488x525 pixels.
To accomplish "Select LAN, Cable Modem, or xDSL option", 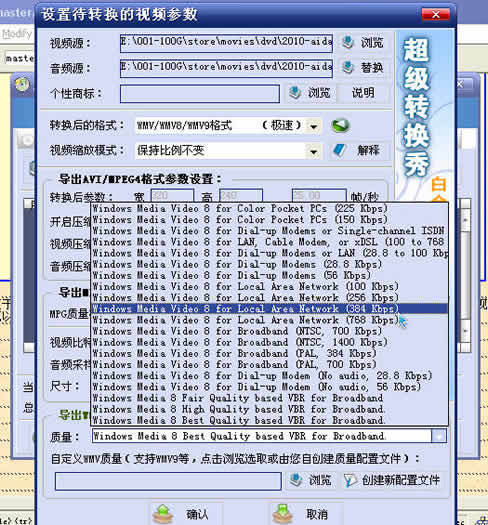I will [x=270, y=242].
